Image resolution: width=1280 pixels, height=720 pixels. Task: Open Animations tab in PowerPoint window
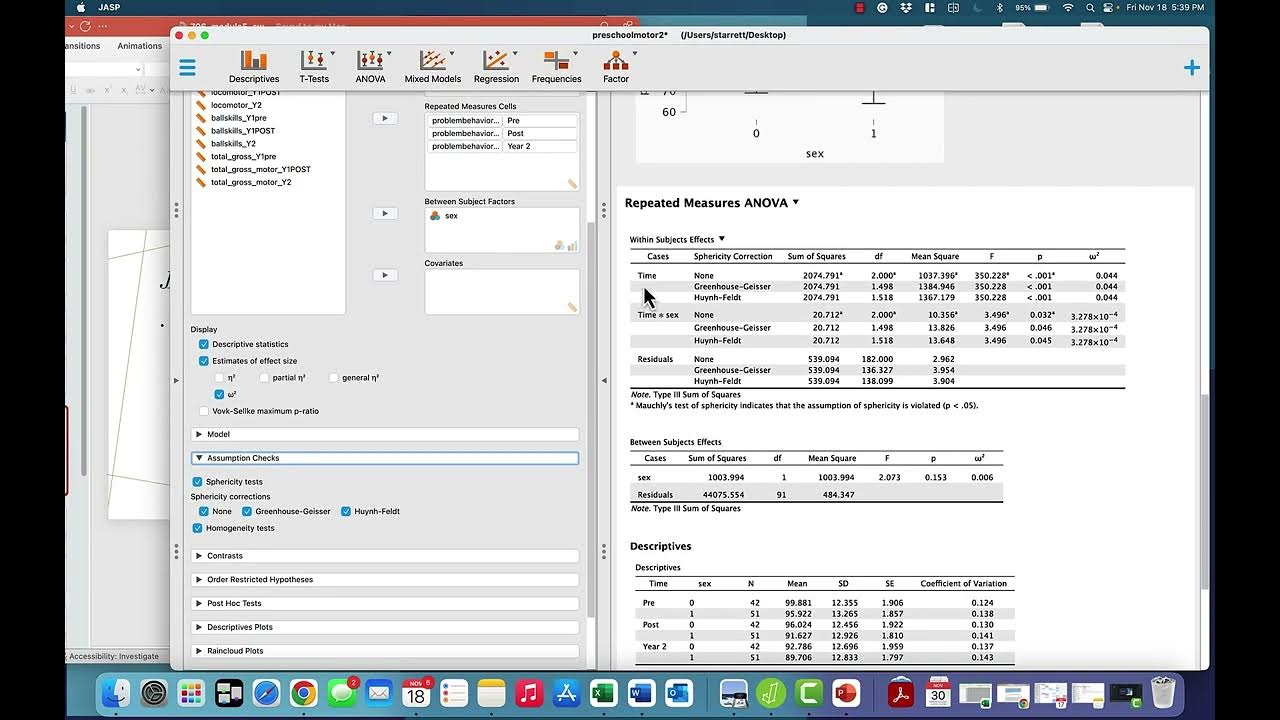[x=139, y=46]
